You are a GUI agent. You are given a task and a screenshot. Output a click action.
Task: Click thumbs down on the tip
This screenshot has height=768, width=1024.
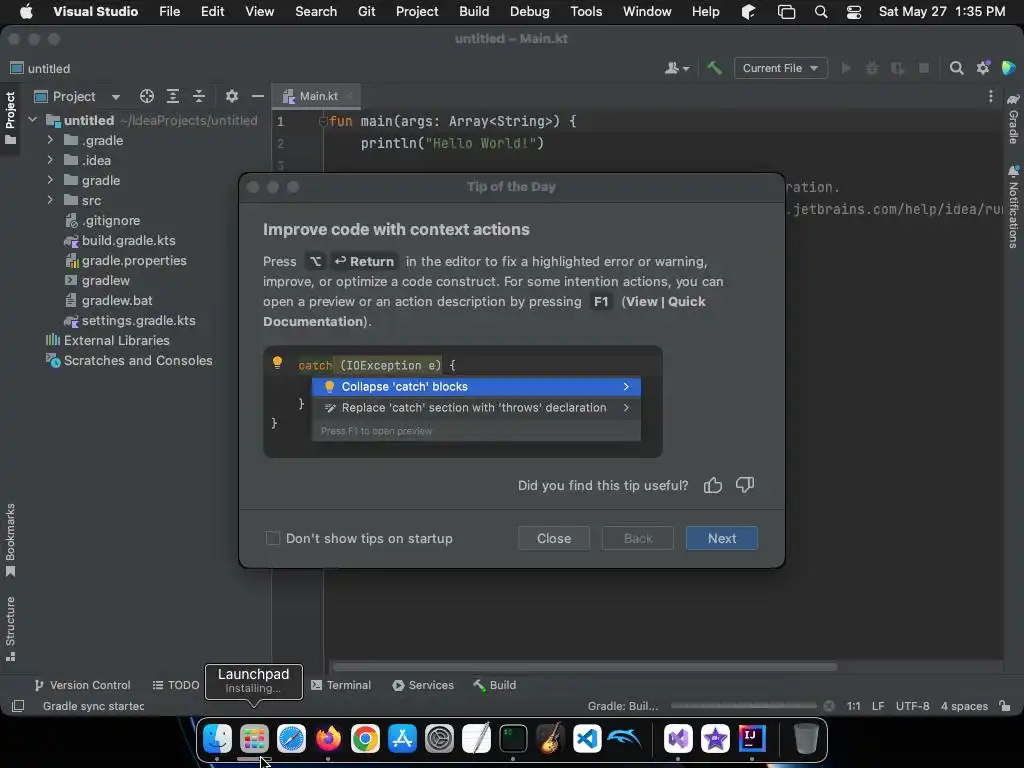(744, 485)
